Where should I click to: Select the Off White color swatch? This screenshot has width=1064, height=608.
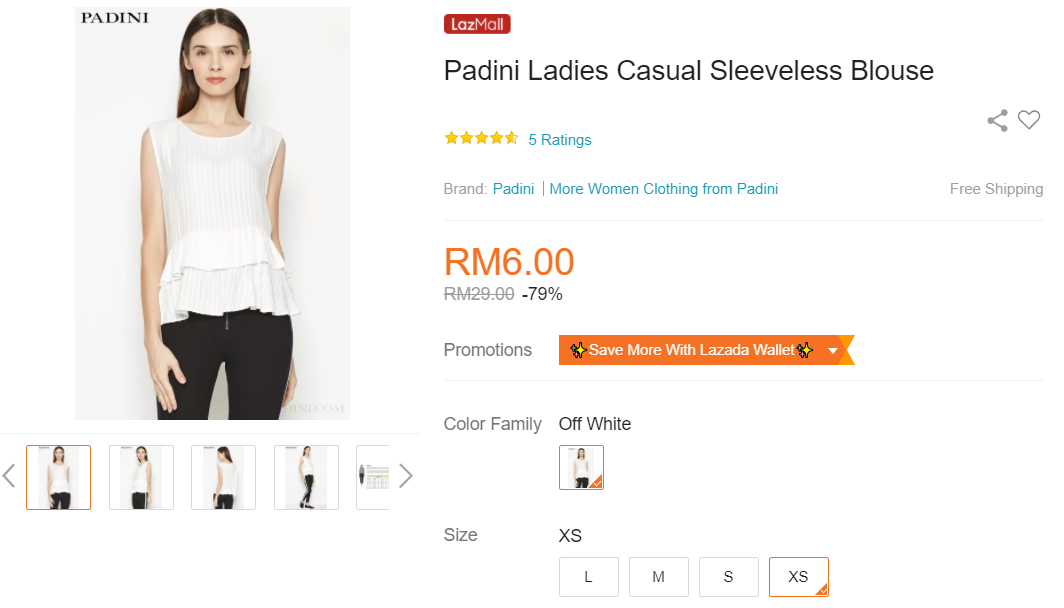tap(581, 467)
